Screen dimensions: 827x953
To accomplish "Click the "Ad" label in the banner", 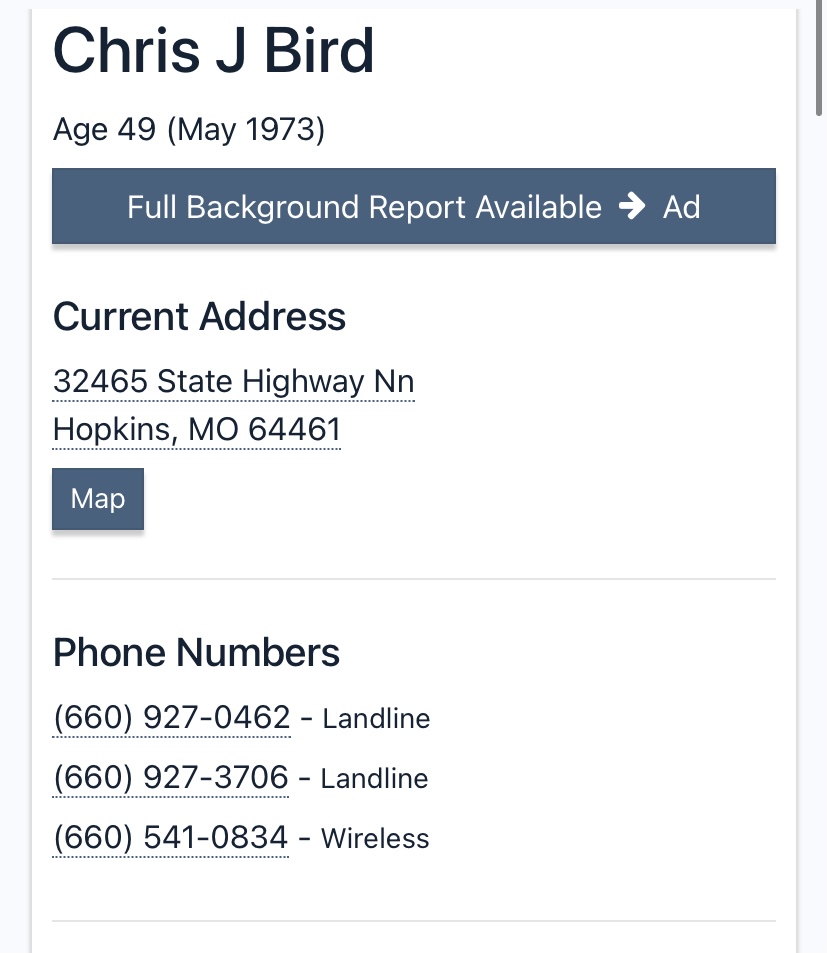I will tap(681, 207).
